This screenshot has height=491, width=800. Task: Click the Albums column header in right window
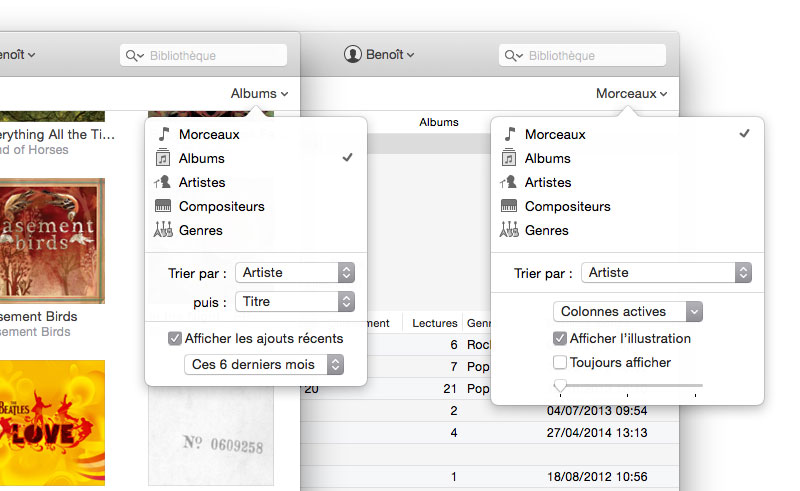click(439, 122)
